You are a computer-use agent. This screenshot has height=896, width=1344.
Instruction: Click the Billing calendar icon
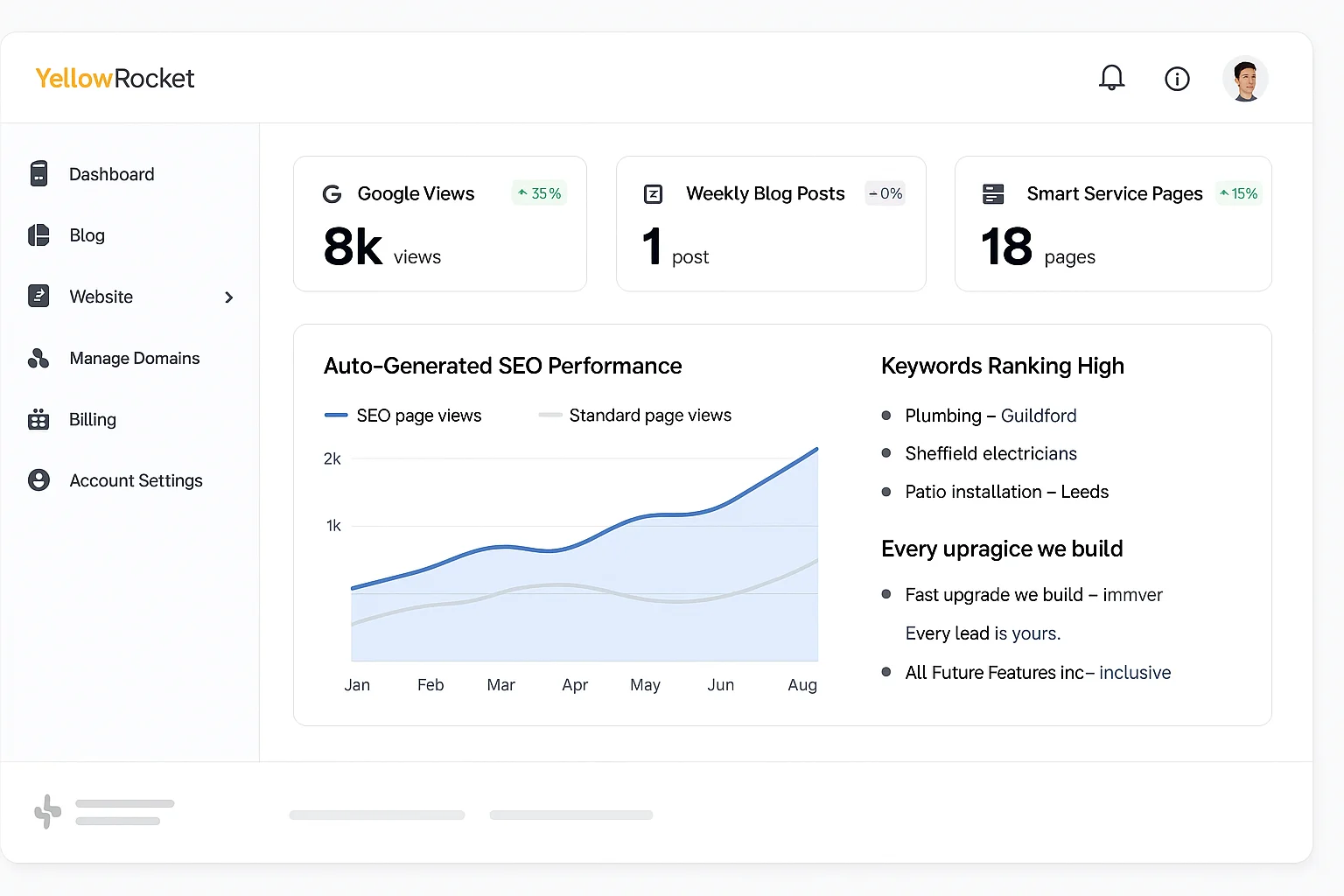[38, 419]
